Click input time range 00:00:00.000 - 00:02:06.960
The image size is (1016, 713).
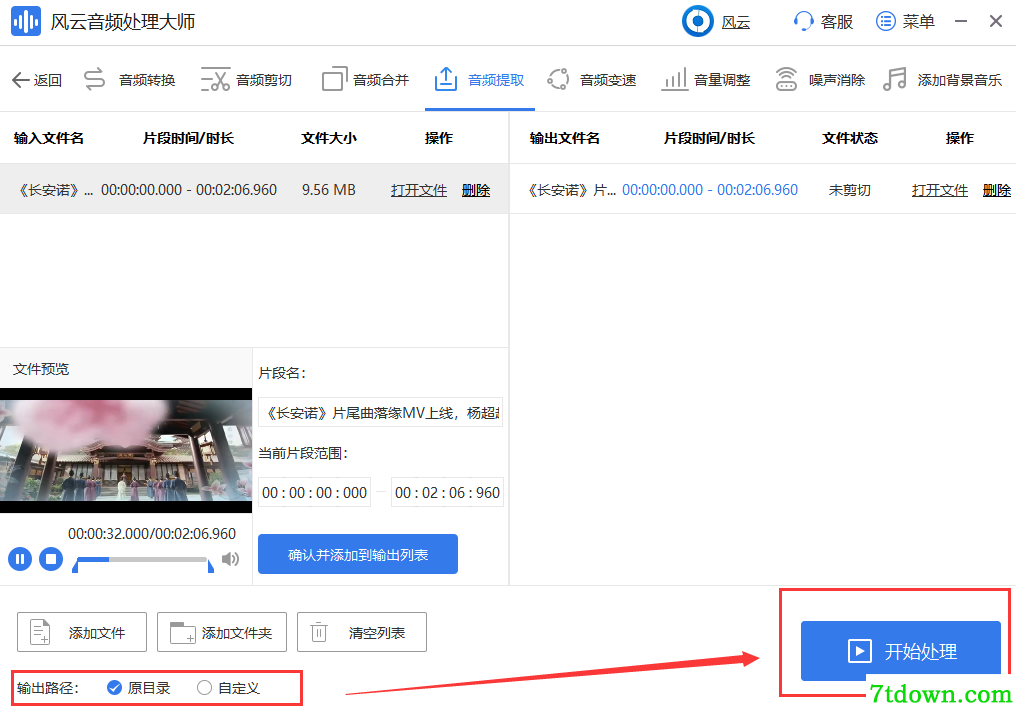tap(189, 190)
